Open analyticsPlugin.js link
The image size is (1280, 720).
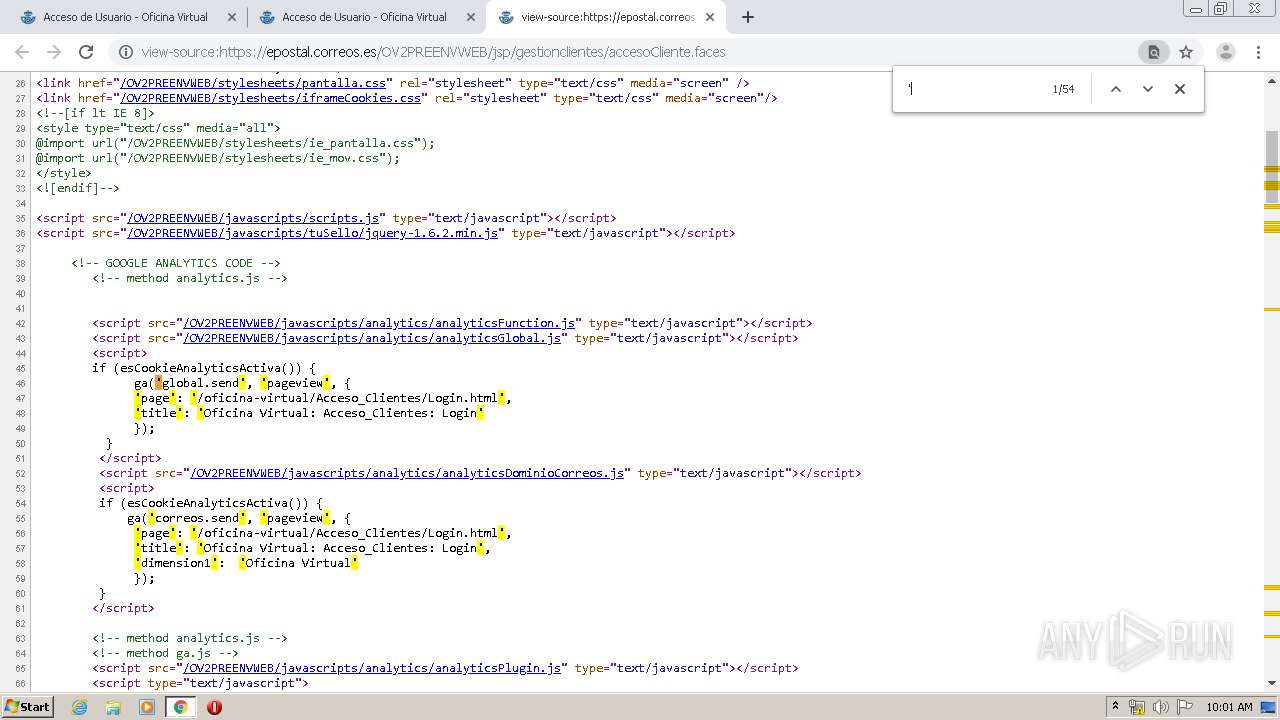click(x=372, y=668)
